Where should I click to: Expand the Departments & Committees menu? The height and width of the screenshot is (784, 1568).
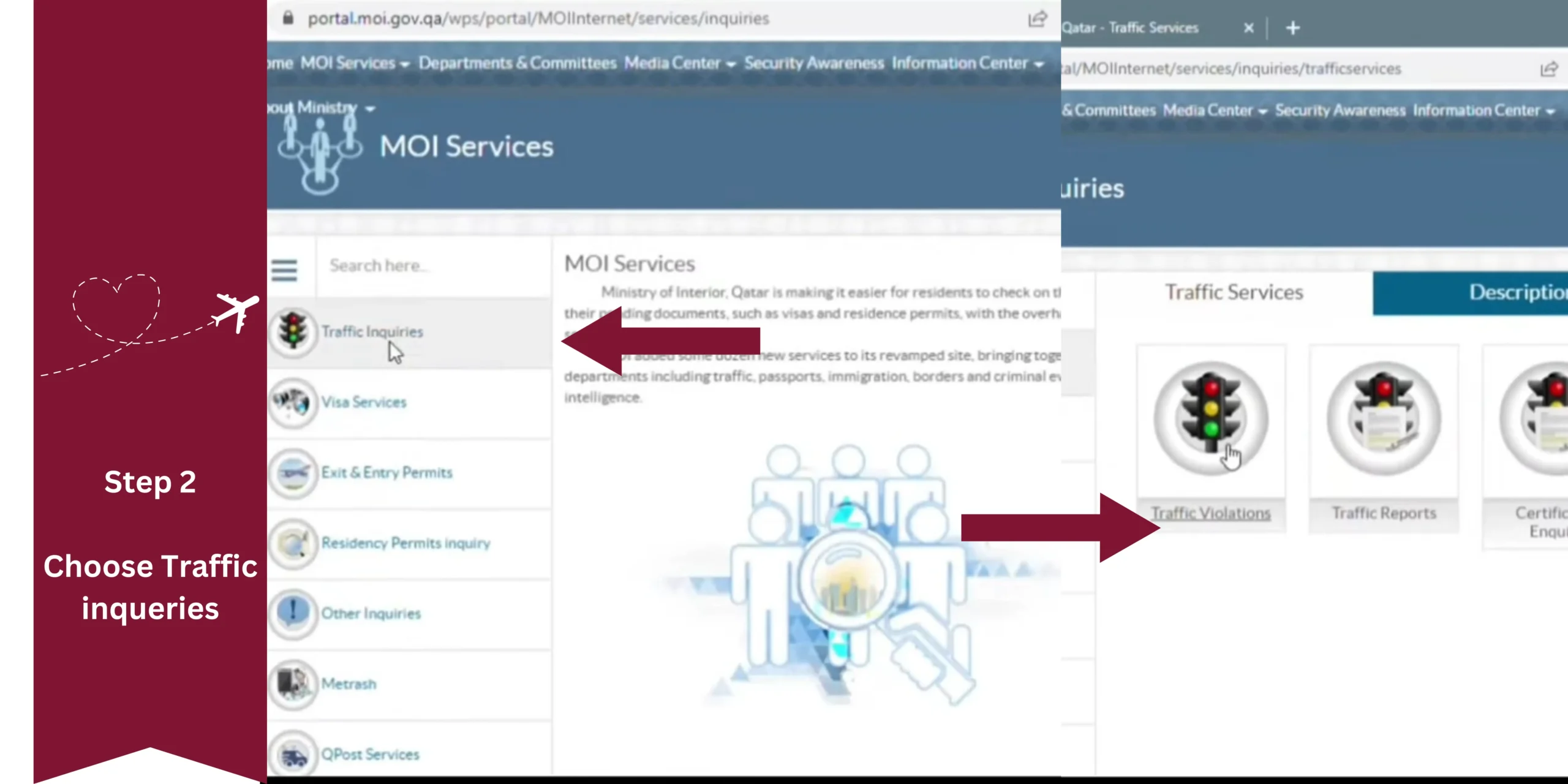click(x=517, y=63)
